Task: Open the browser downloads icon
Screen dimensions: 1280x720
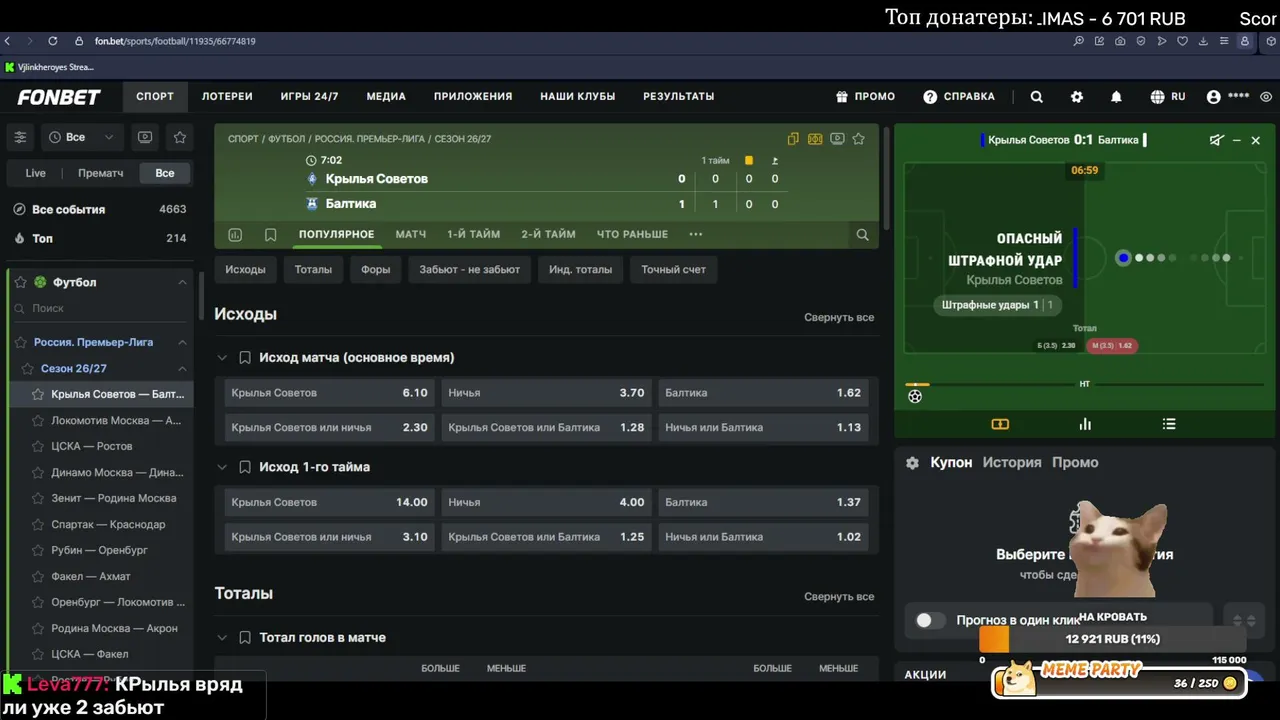Action: pos(1203,41)
